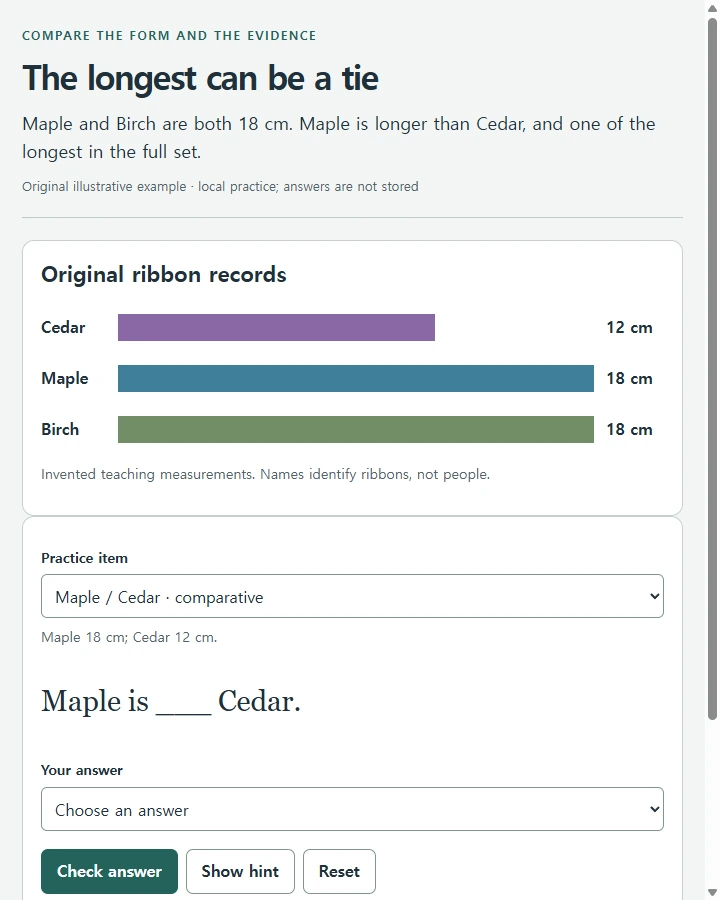Click the Invented teaching measurements note
This screenshot has height=900, width=720.
tap(265, 475)
